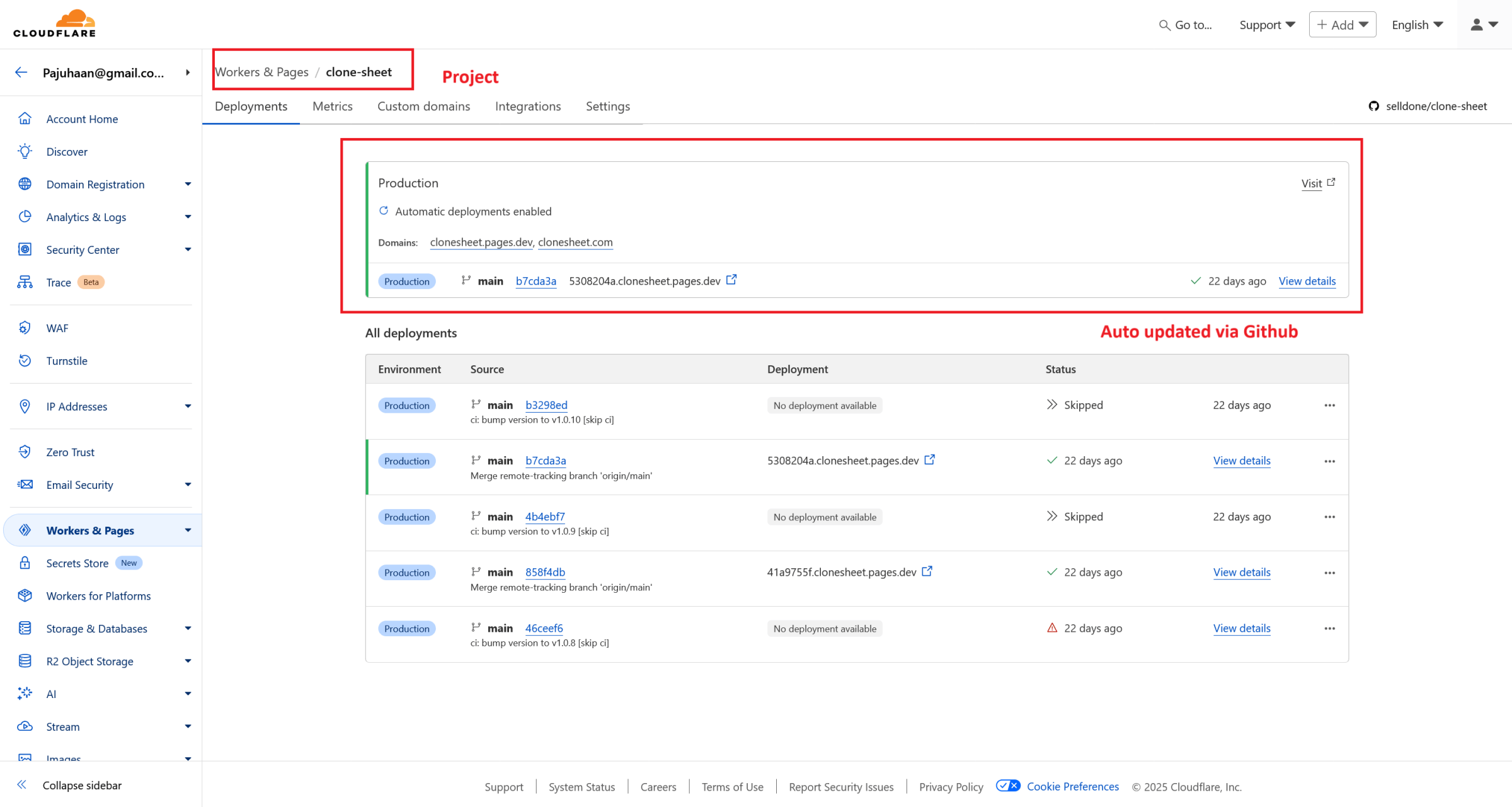
Task: Click the WAF shield icon
Action: [x=25, y=328]
